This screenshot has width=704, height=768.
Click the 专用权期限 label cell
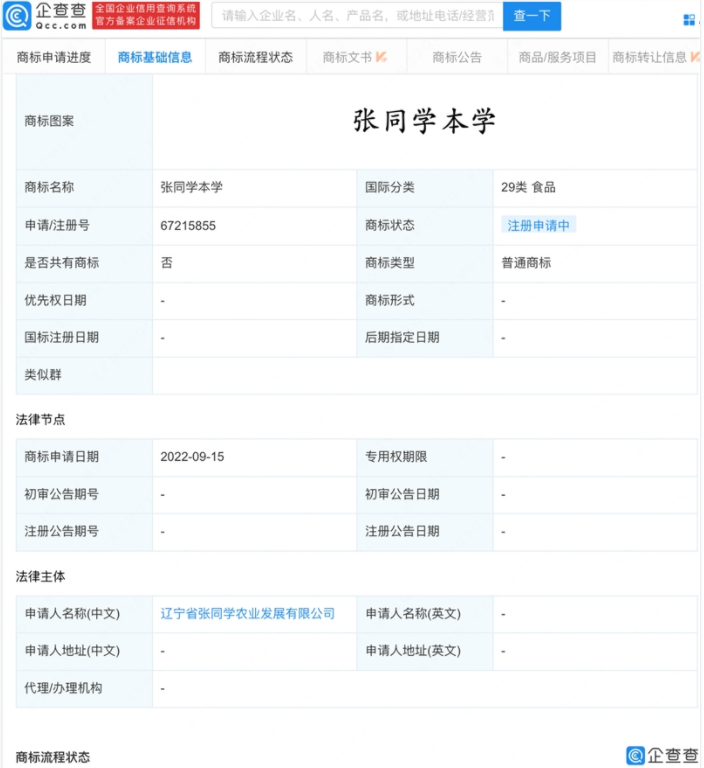[x=425, y=457]
